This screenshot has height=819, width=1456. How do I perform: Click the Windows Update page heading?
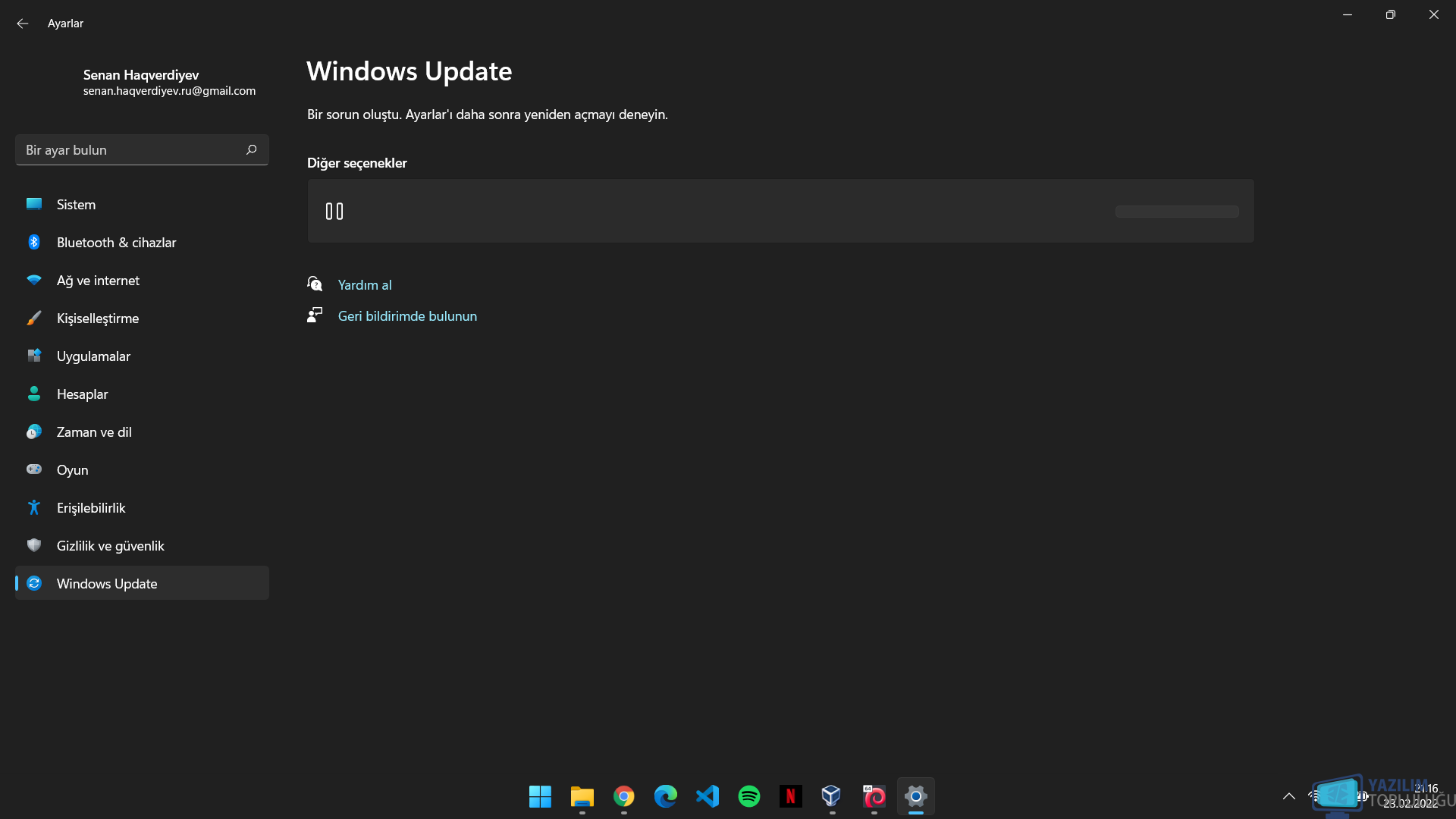click(409, 71)
